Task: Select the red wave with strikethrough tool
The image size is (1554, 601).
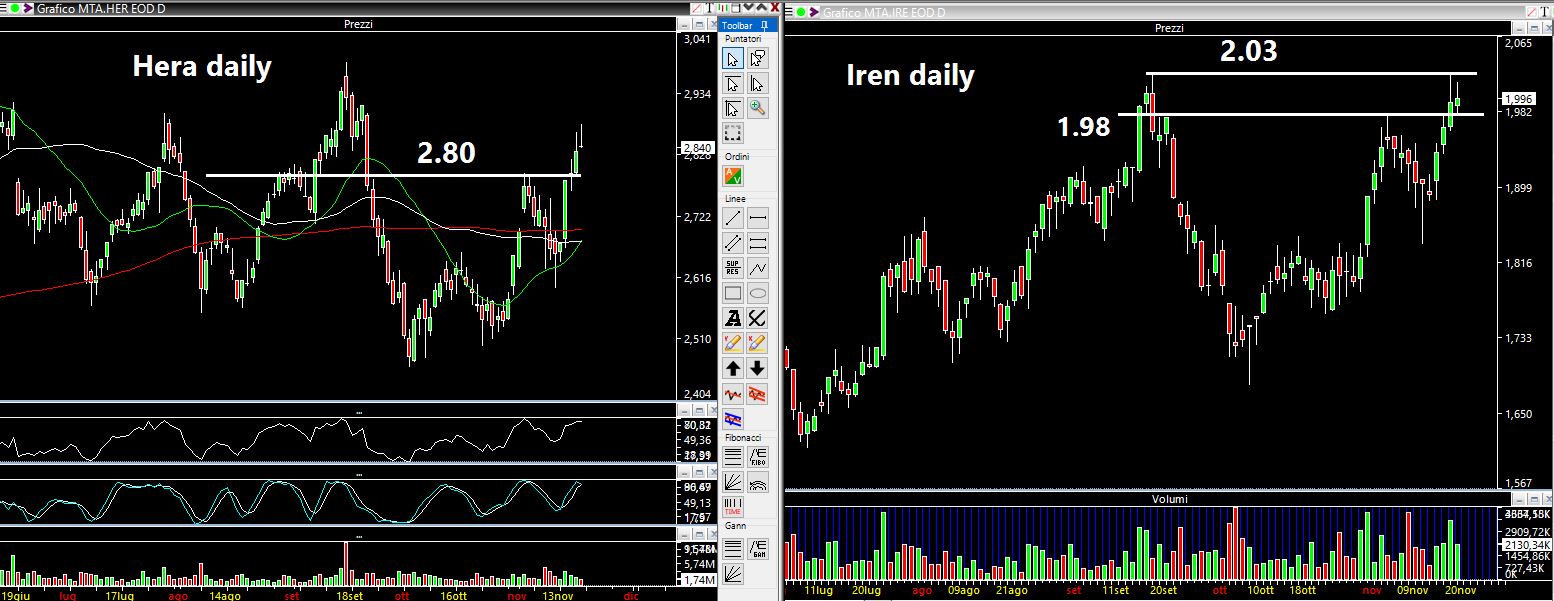Action: pos(757,394)
